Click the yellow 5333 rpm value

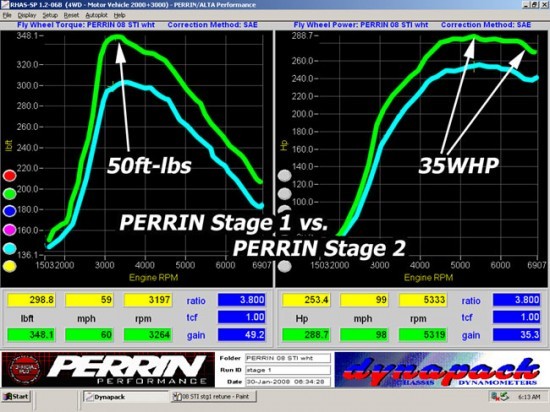(x=423, y=300)
